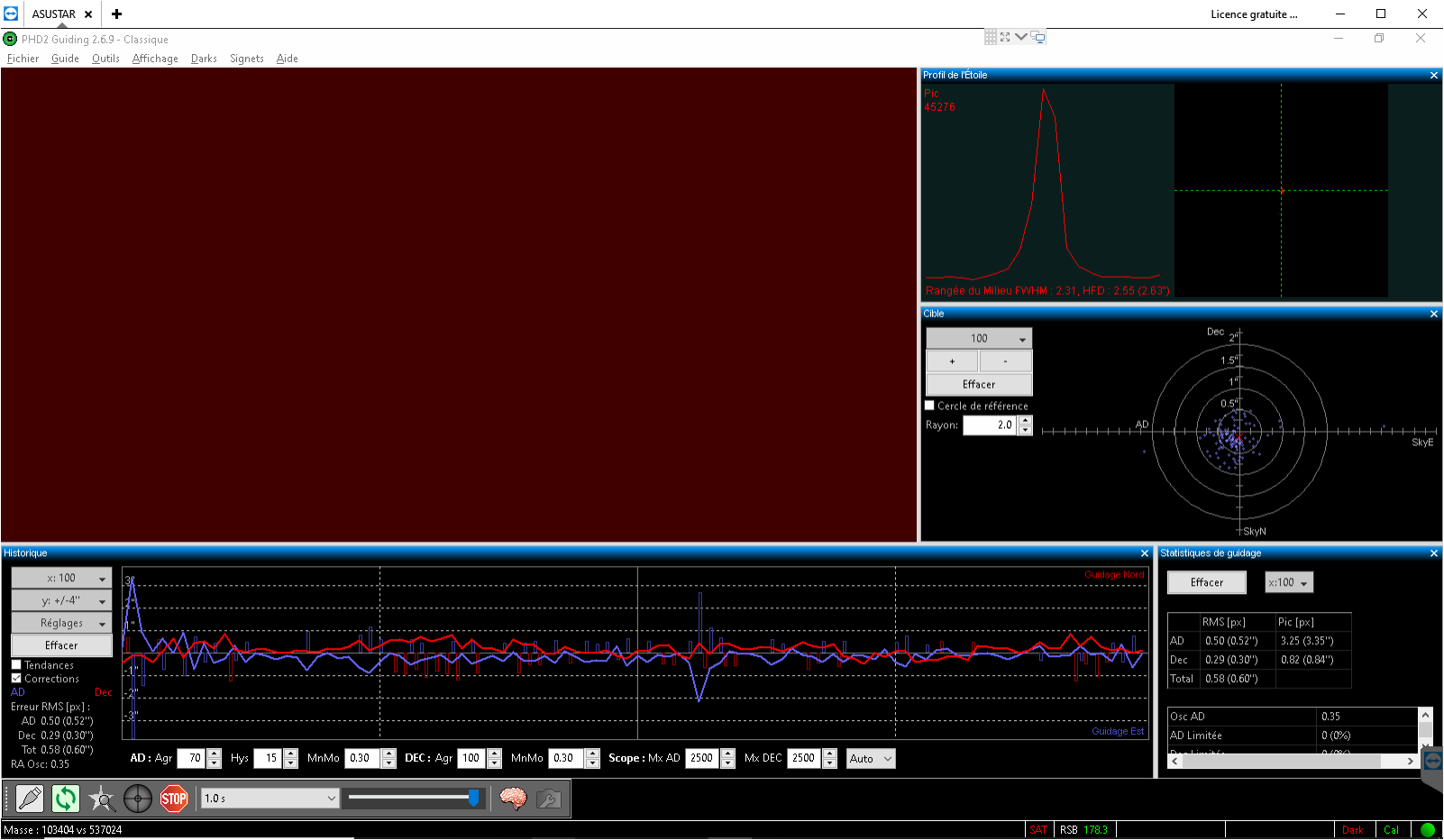Open the y: +/-4" scale dropdown
Viewport: 1444px width, 840px height.
point(61,600)
